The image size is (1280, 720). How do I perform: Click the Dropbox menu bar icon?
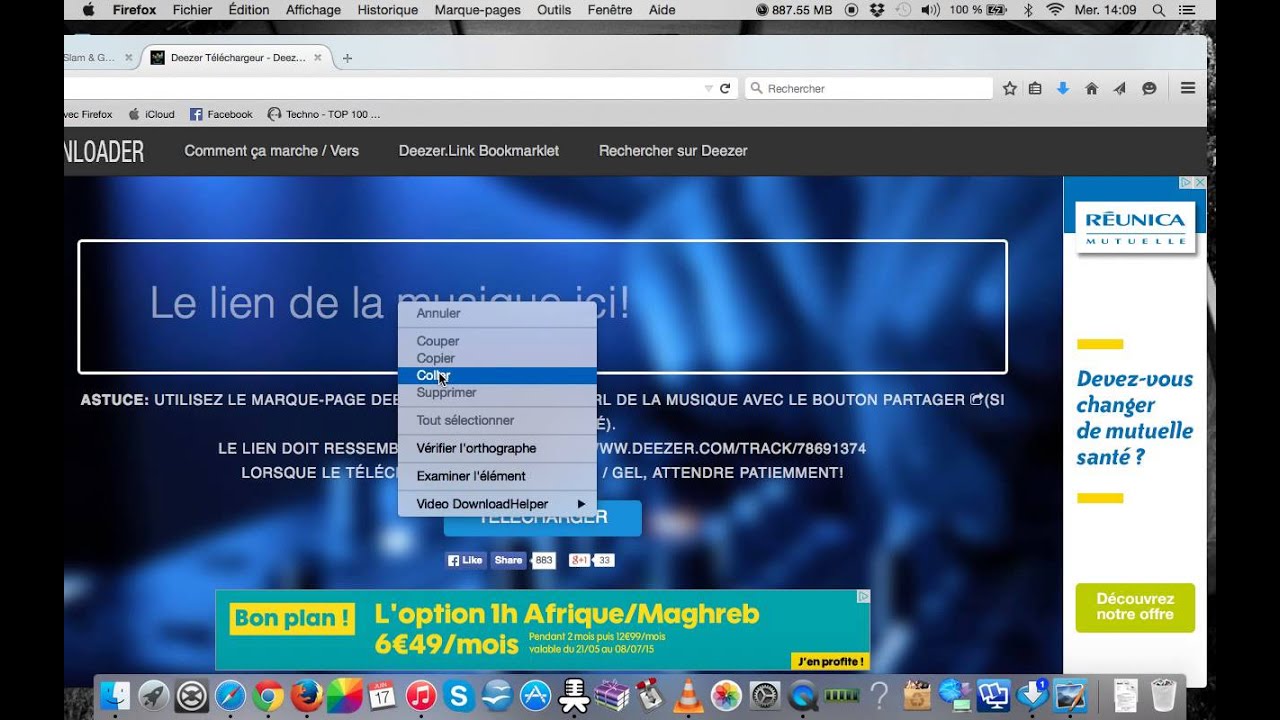(x=877, y=10)
